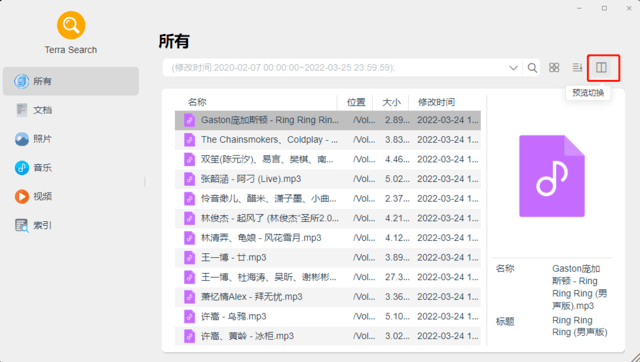Screen dimensions: 640x362
Task: Click the large purple music preview thumbnail
Action: point(552,176)
